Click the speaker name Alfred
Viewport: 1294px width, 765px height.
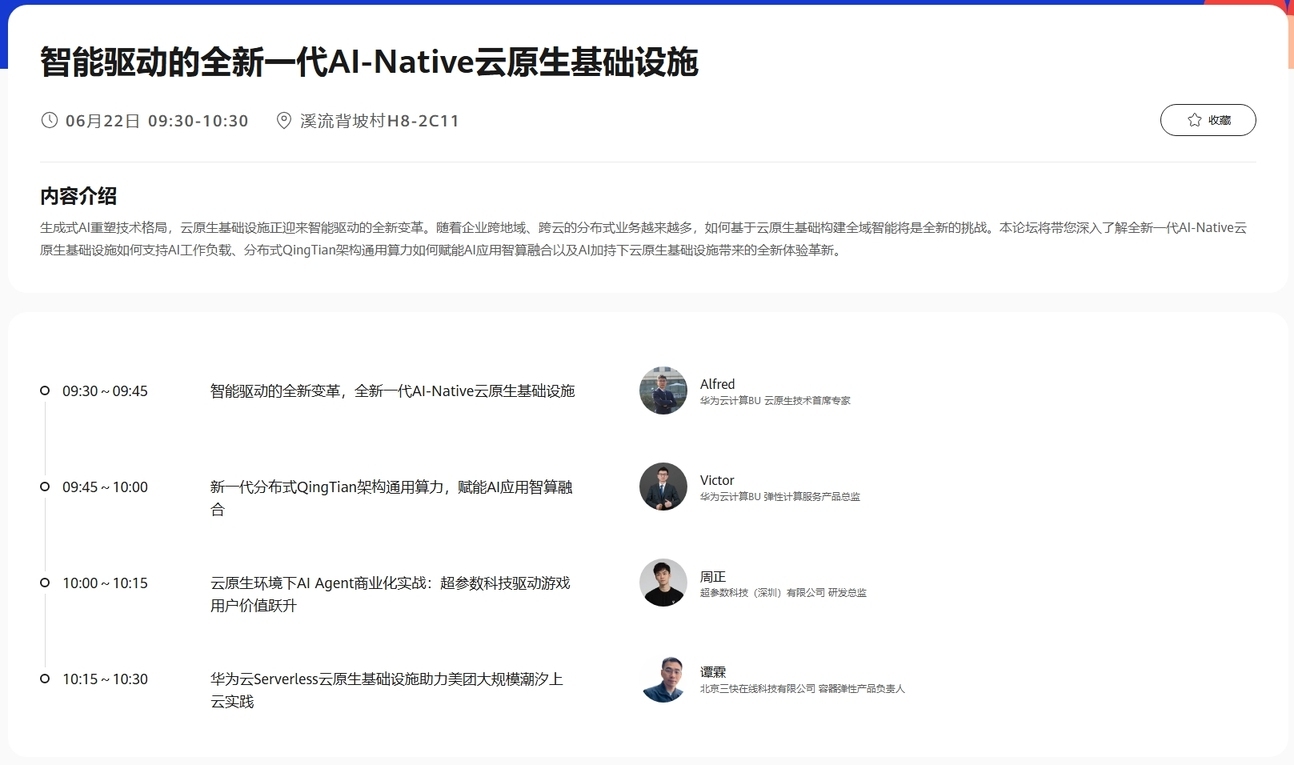pos(717,384)
